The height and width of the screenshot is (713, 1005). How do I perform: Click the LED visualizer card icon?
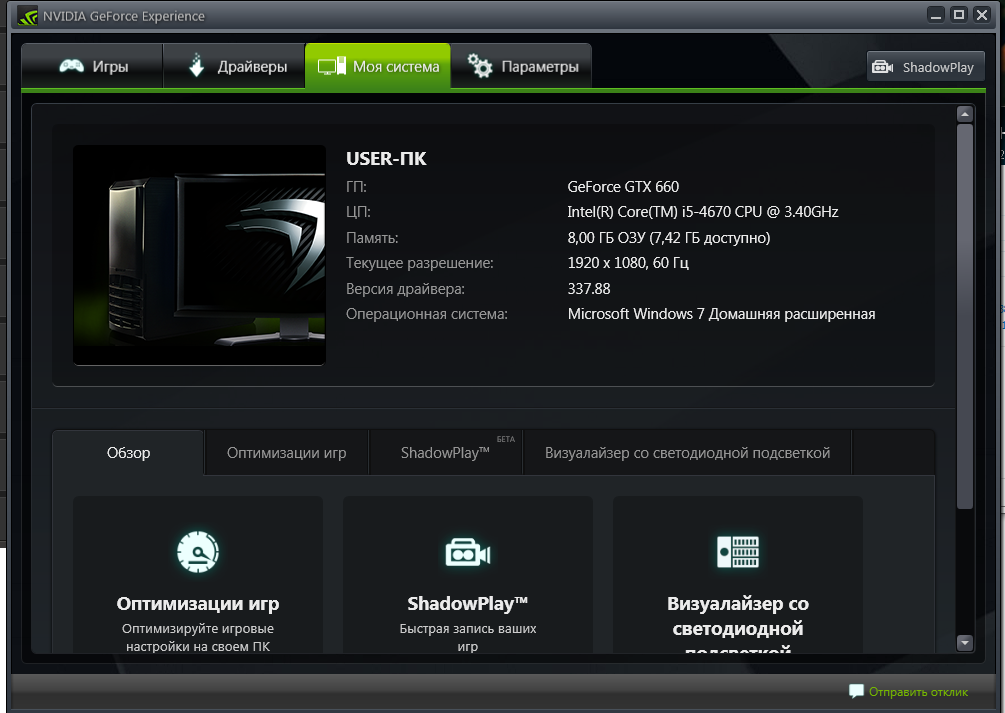click(x=738, y=552)
